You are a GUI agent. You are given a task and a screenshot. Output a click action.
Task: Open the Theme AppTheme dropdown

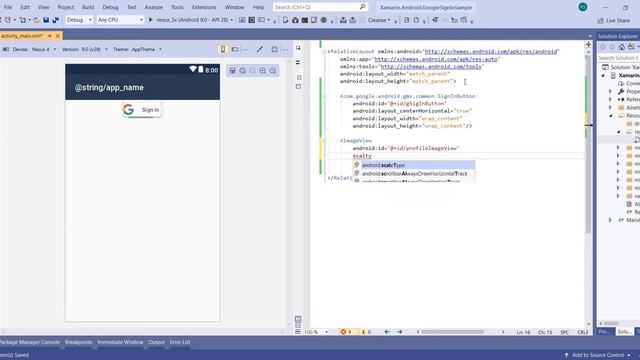pos(138,49)
